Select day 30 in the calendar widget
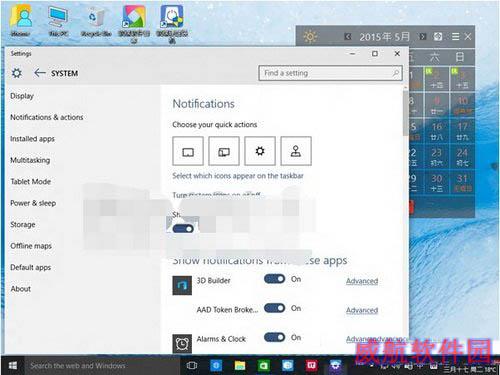The image size is (500, 375). (437, 183)
